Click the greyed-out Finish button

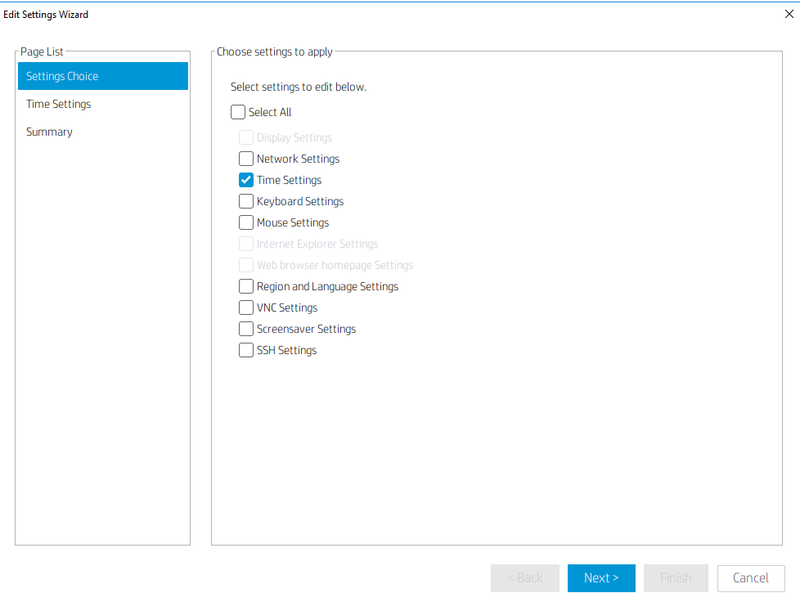pyautogui.click(x=676, y=578)
